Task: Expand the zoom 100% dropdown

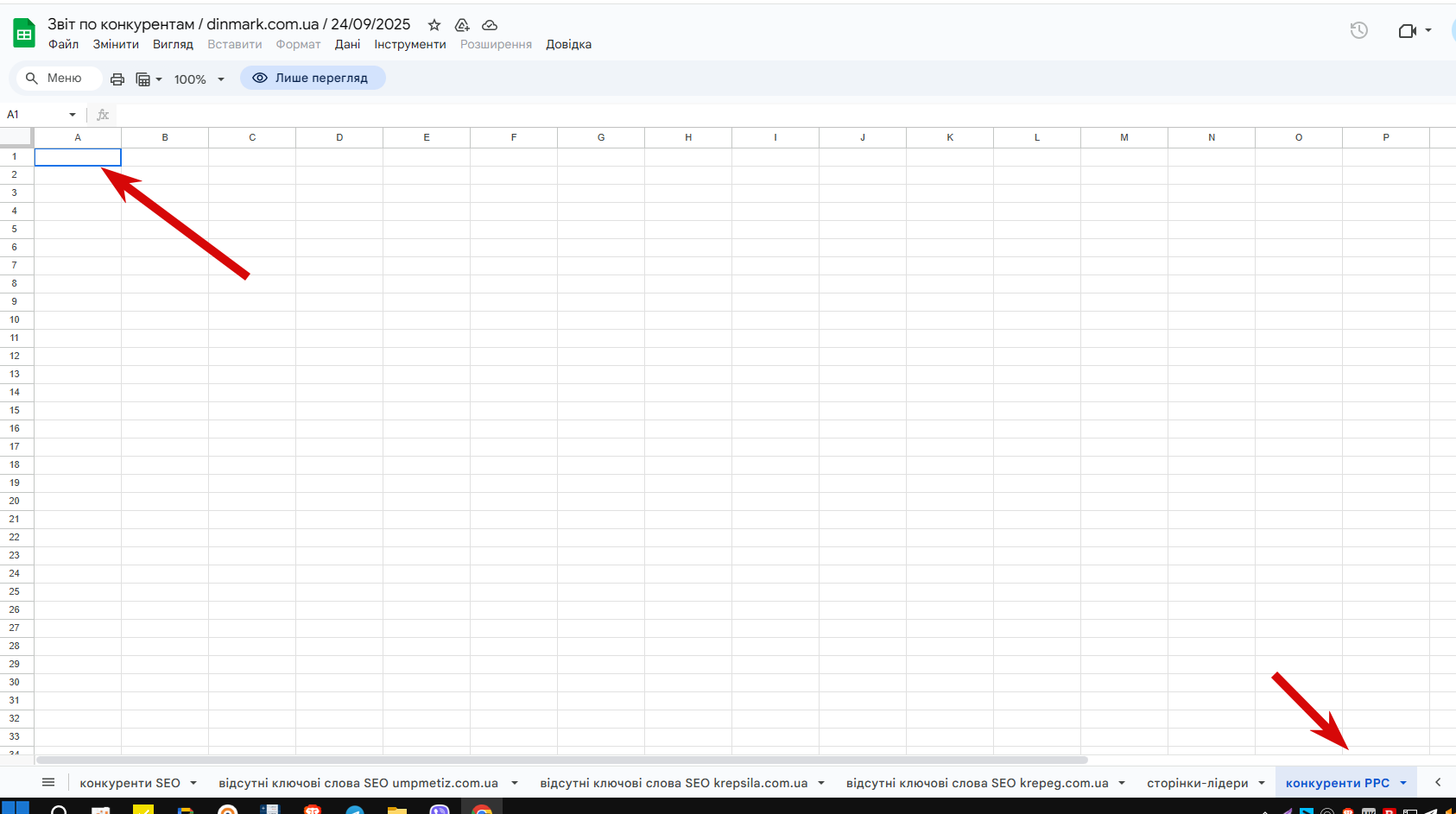Action: click(199, 79)
